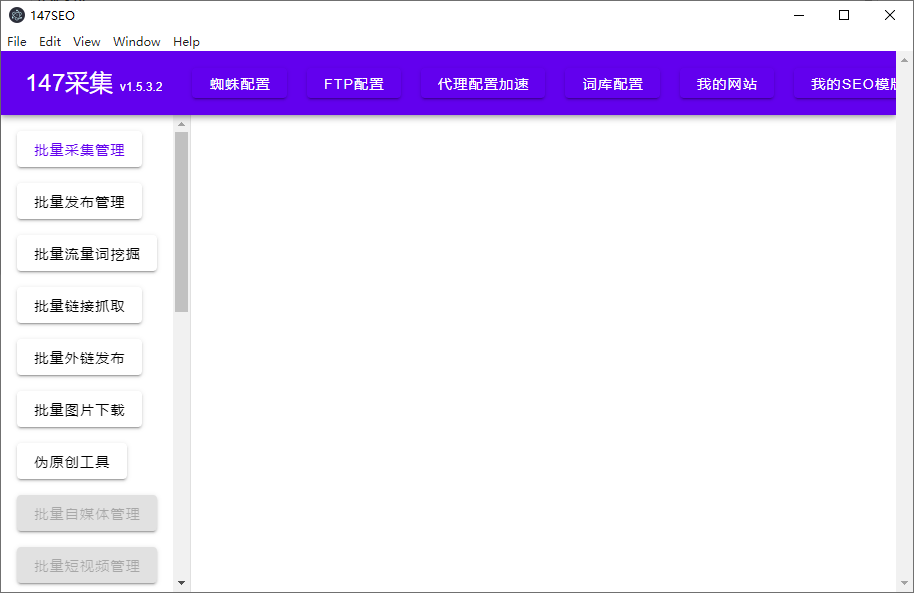Launch 批量图片下载 from the sidebar

[x=79, y=410]
